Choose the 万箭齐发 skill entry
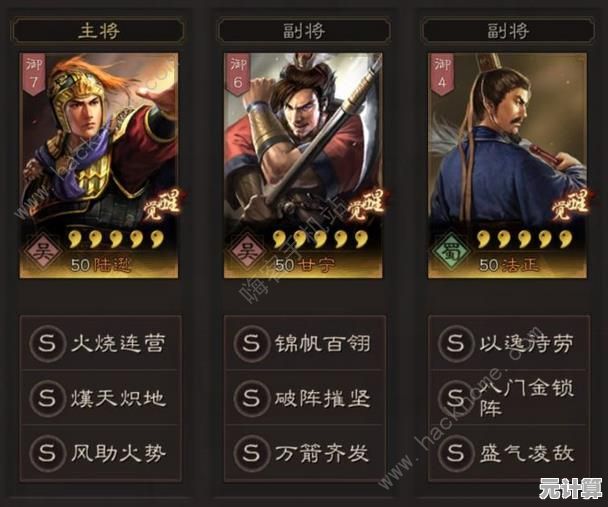Image resolution: width=608 pixels, height=507 pixels. [x=305, y=453]
